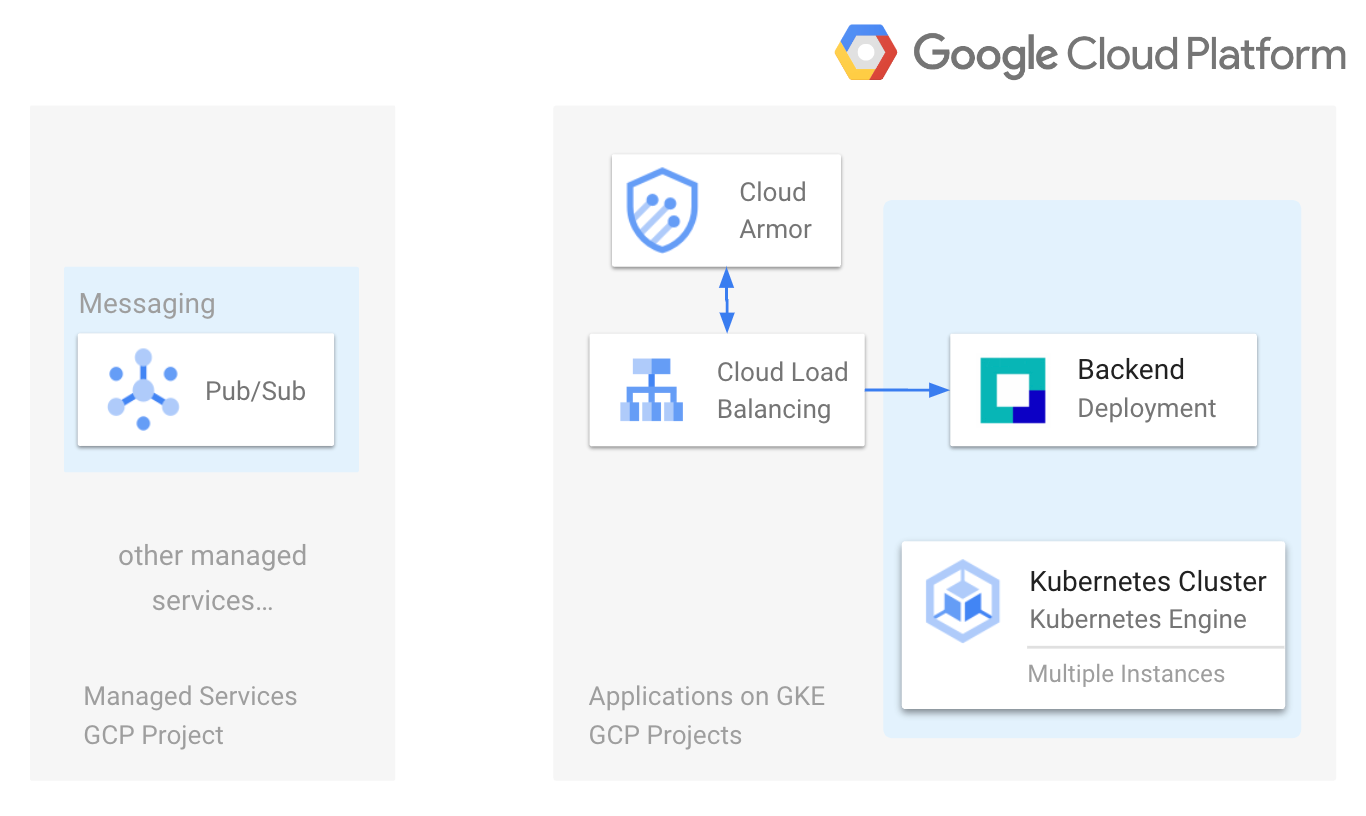Select the "Messaging" group title
Viewport: 1366px width, 816px height.
[x=147, y=304]
